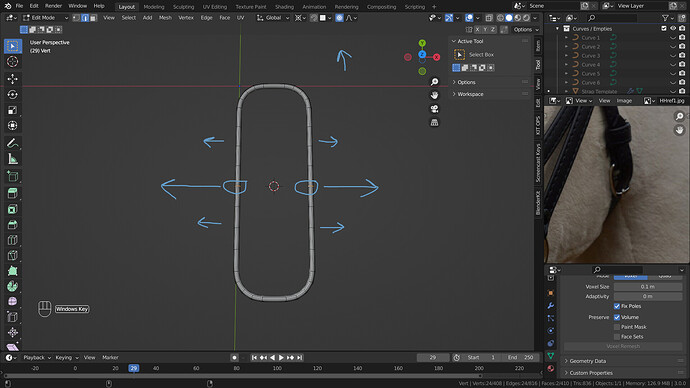The width and height of the screenshot is (690, 388).
Task: Open the Playback dropdown in timeline
Action: point(37,358)
